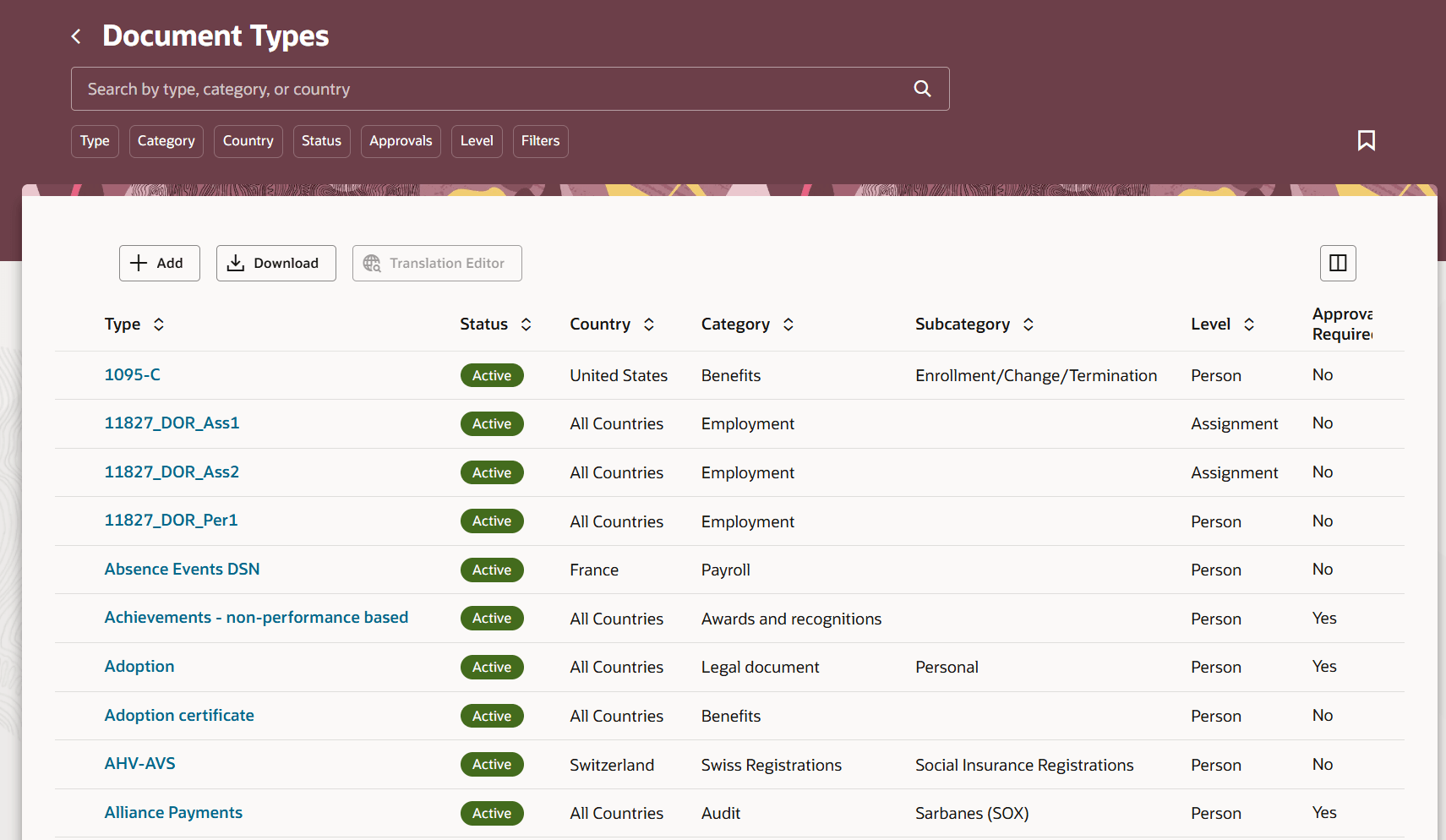The image size is (1446, 840).
Task: Open the column layout icon above the table
Action: pyautogui.click(x=1338, y=263)
